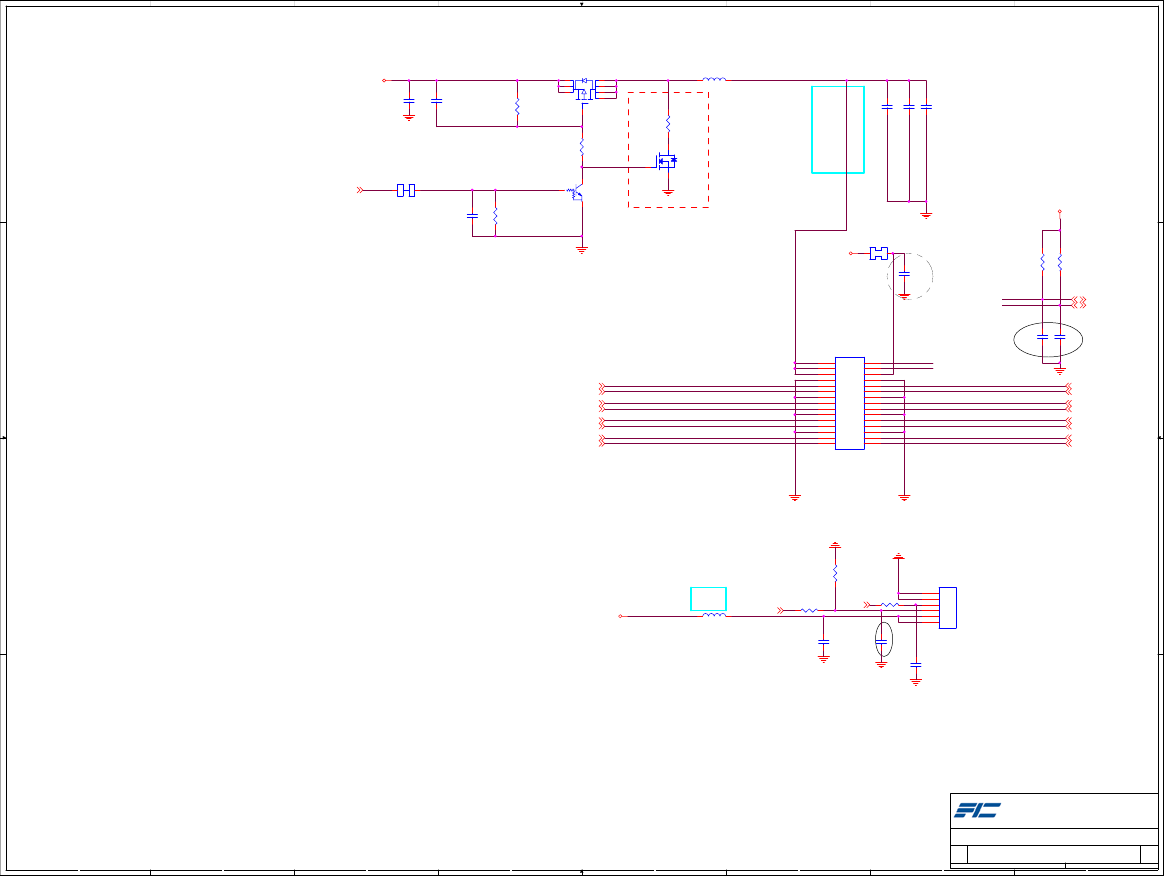Click ground symbol below the large oval
This screenshot has width=1164, height=876.
[x=1060, y=370]
